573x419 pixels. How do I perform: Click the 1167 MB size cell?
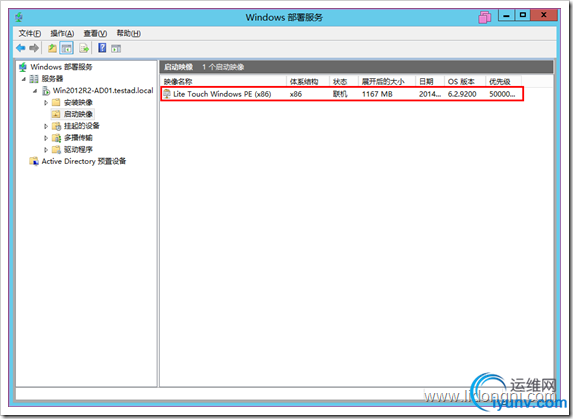tap(377, 94)
